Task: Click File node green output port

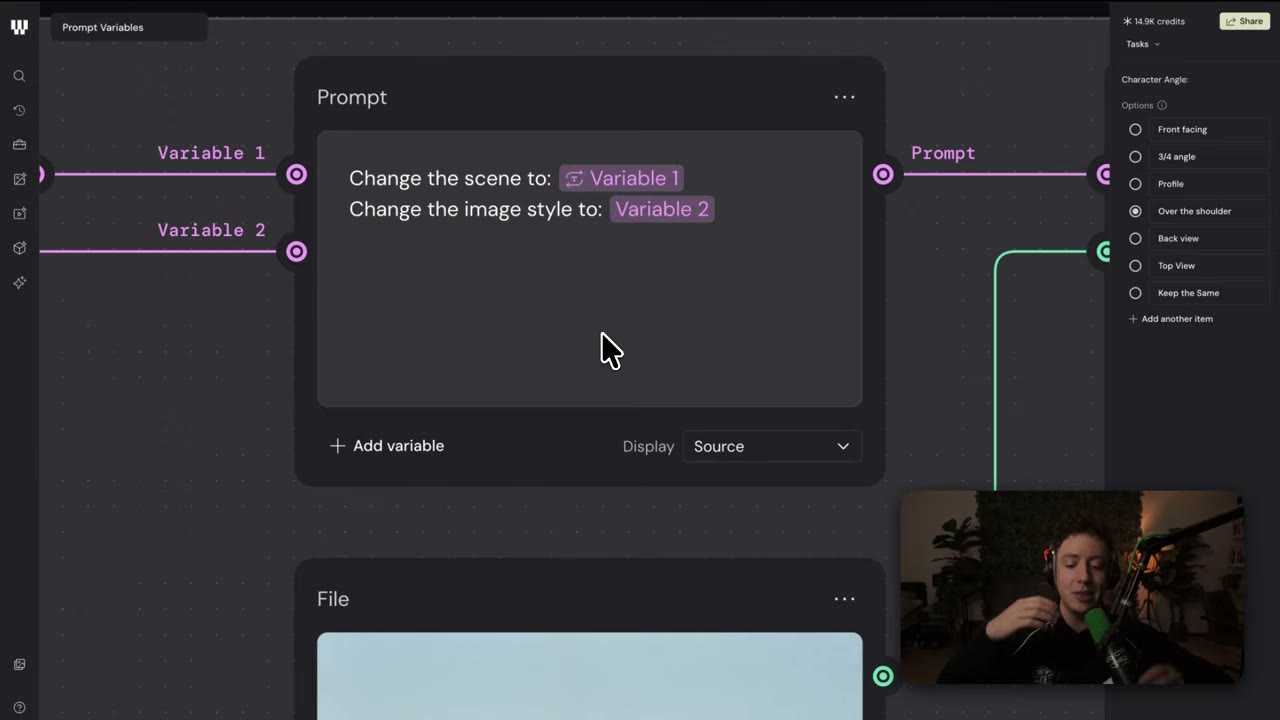Action: (x=883, y=676)
